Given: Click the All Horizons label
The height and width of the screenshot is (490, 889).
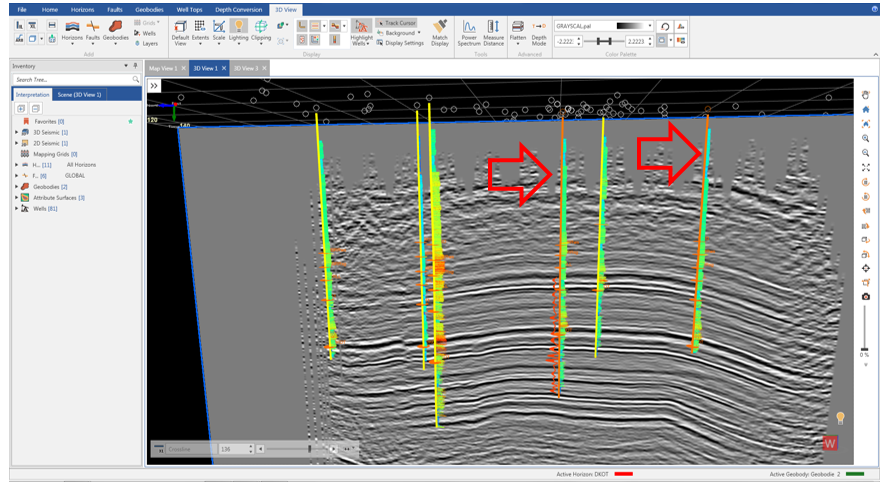Looking at the screenshot, I should pyautogui.click(x=81, y=164).
